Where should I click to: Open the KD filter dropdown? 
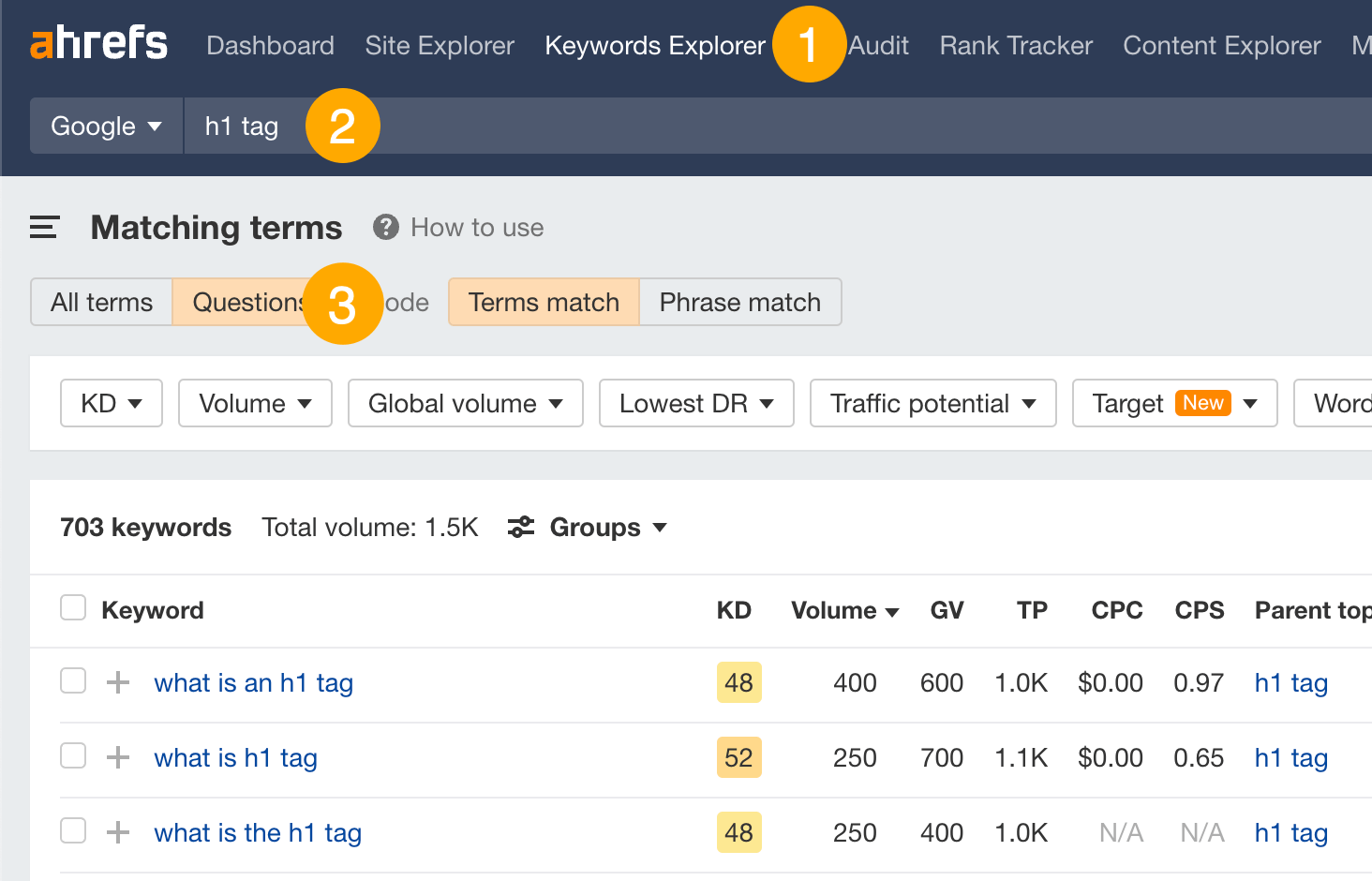click(111, 403)
